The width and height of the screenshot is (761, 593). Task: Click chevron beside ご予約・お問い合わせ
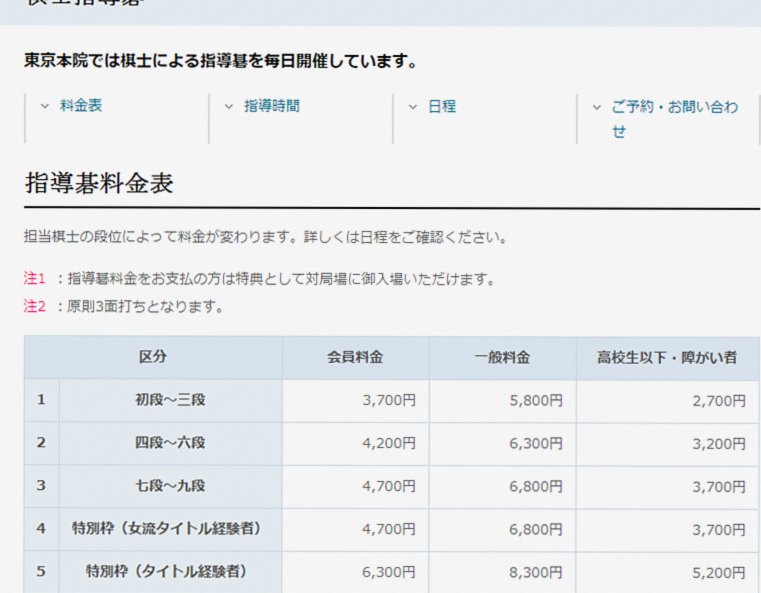597,107
